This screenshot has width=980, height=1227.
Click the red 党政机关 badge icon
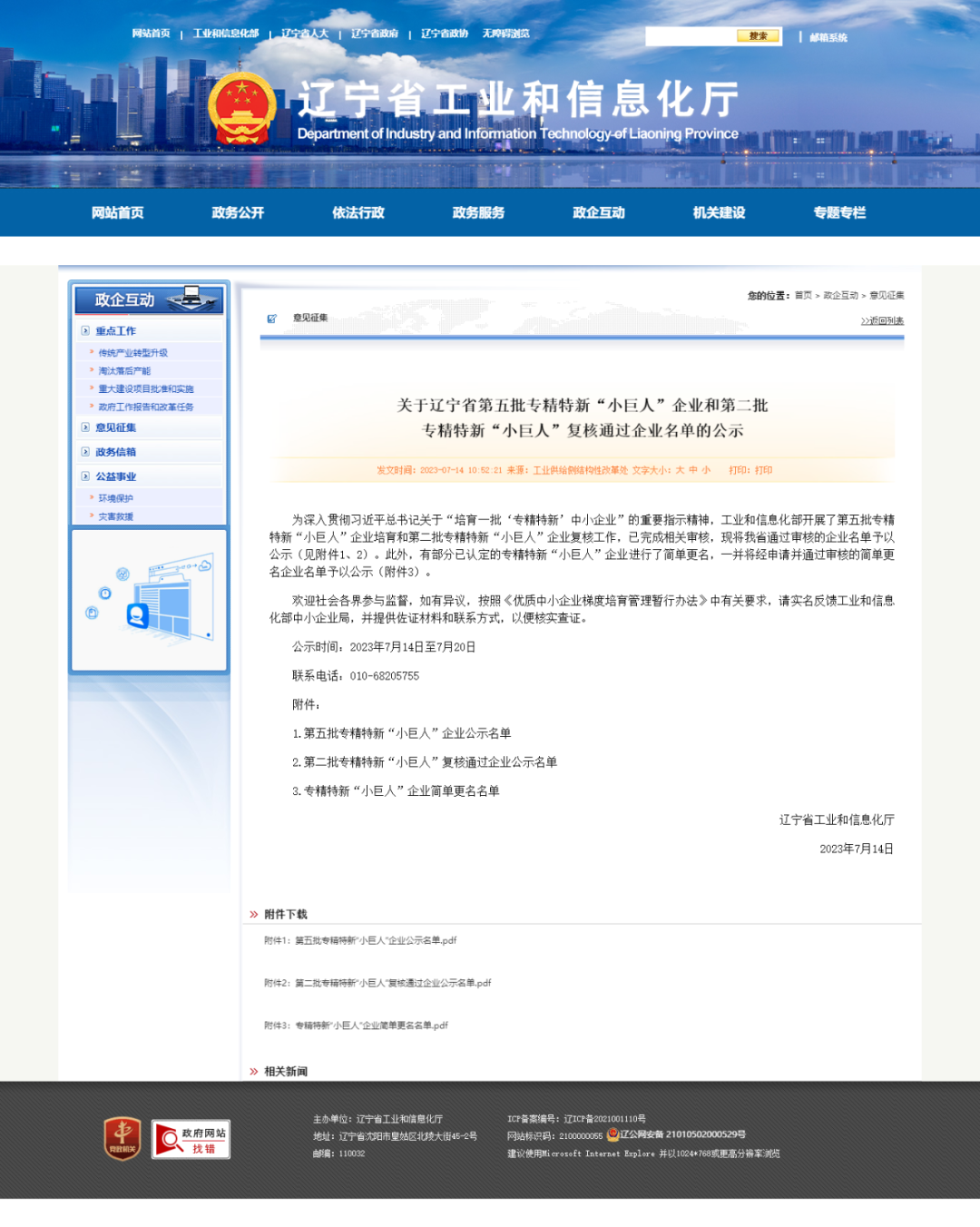tap(122, 1138)
